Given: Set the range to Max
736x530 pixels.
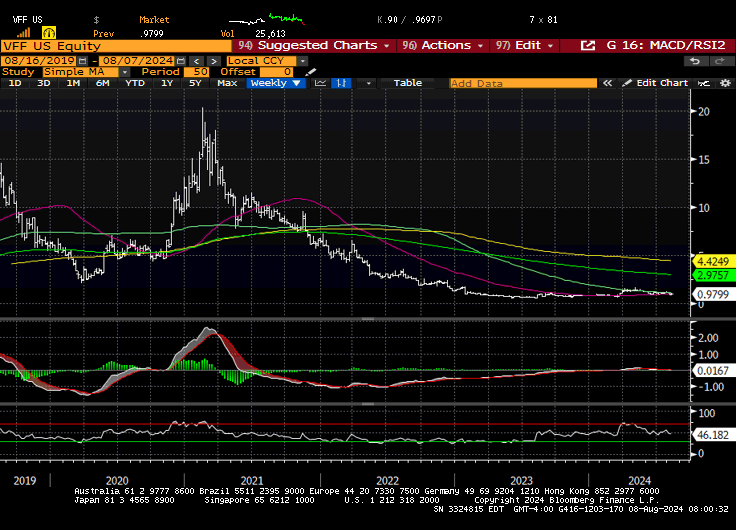Looking at the screenshot, I should tap(227, 83).
